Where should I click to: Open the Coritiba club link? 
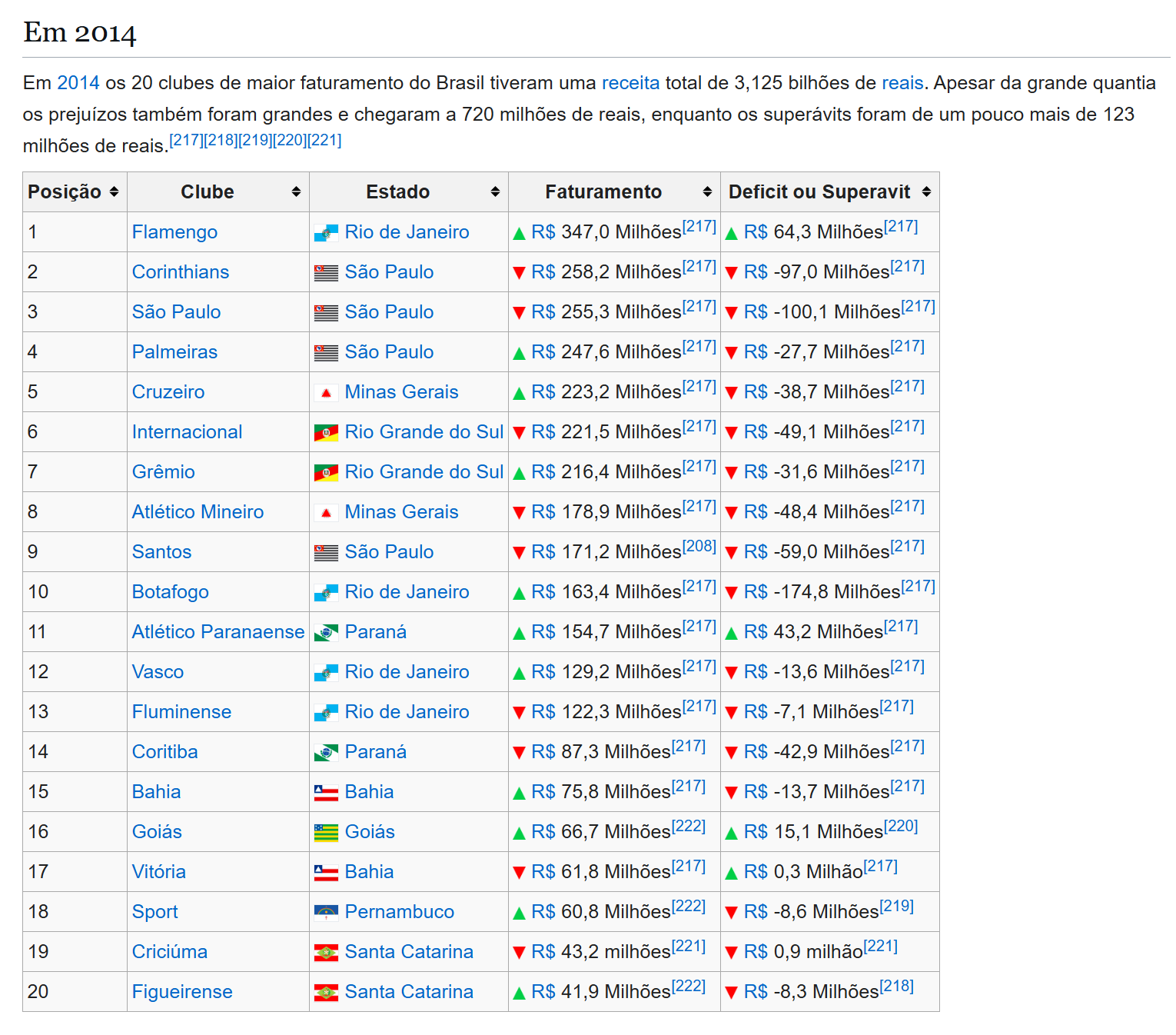point(164,752)
